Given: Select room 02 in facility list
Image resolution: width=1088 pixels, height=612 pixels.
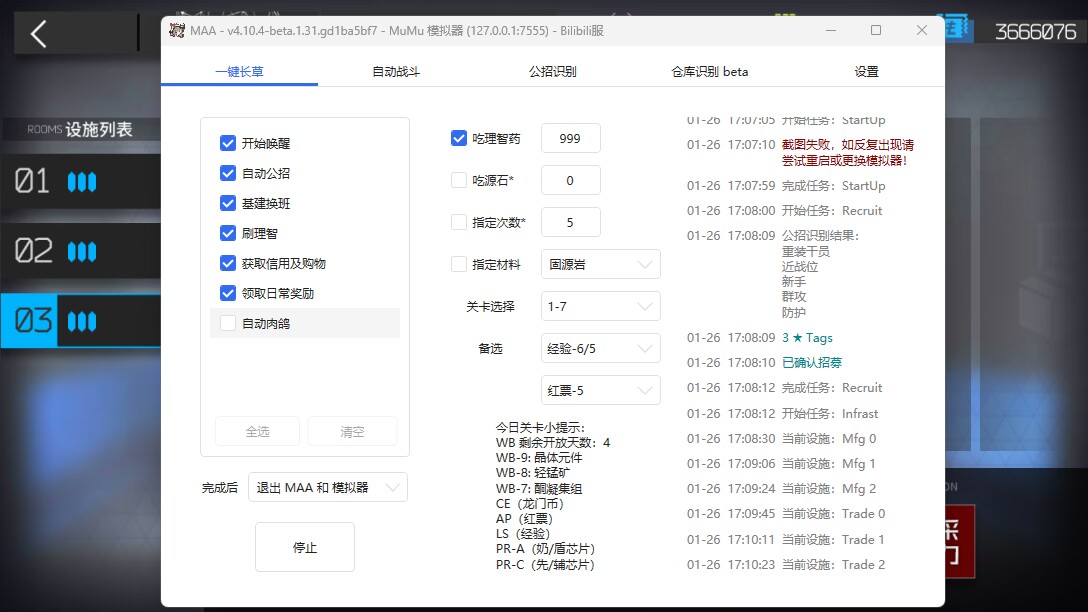Looking at the screenshot, I should (80, 250).
